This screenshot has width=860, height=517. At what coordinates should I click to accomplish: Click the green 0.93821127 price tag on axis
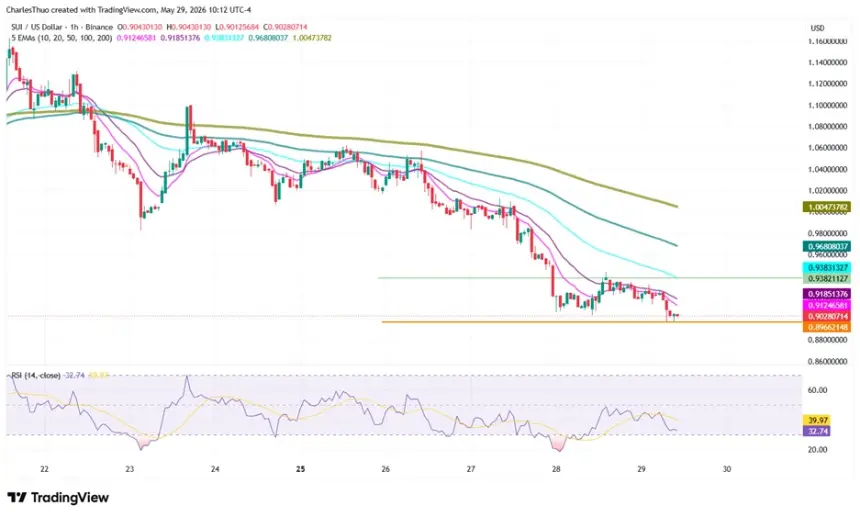pos(827,279)
